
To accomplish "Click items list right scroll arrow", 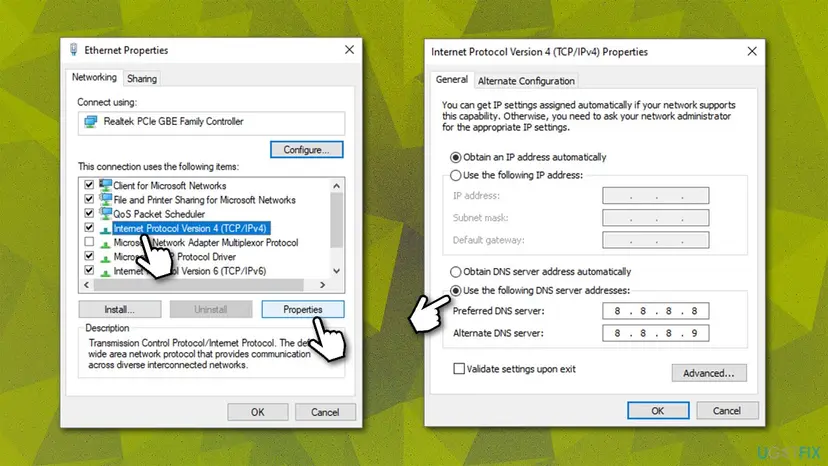I will (x=323, y=285).
